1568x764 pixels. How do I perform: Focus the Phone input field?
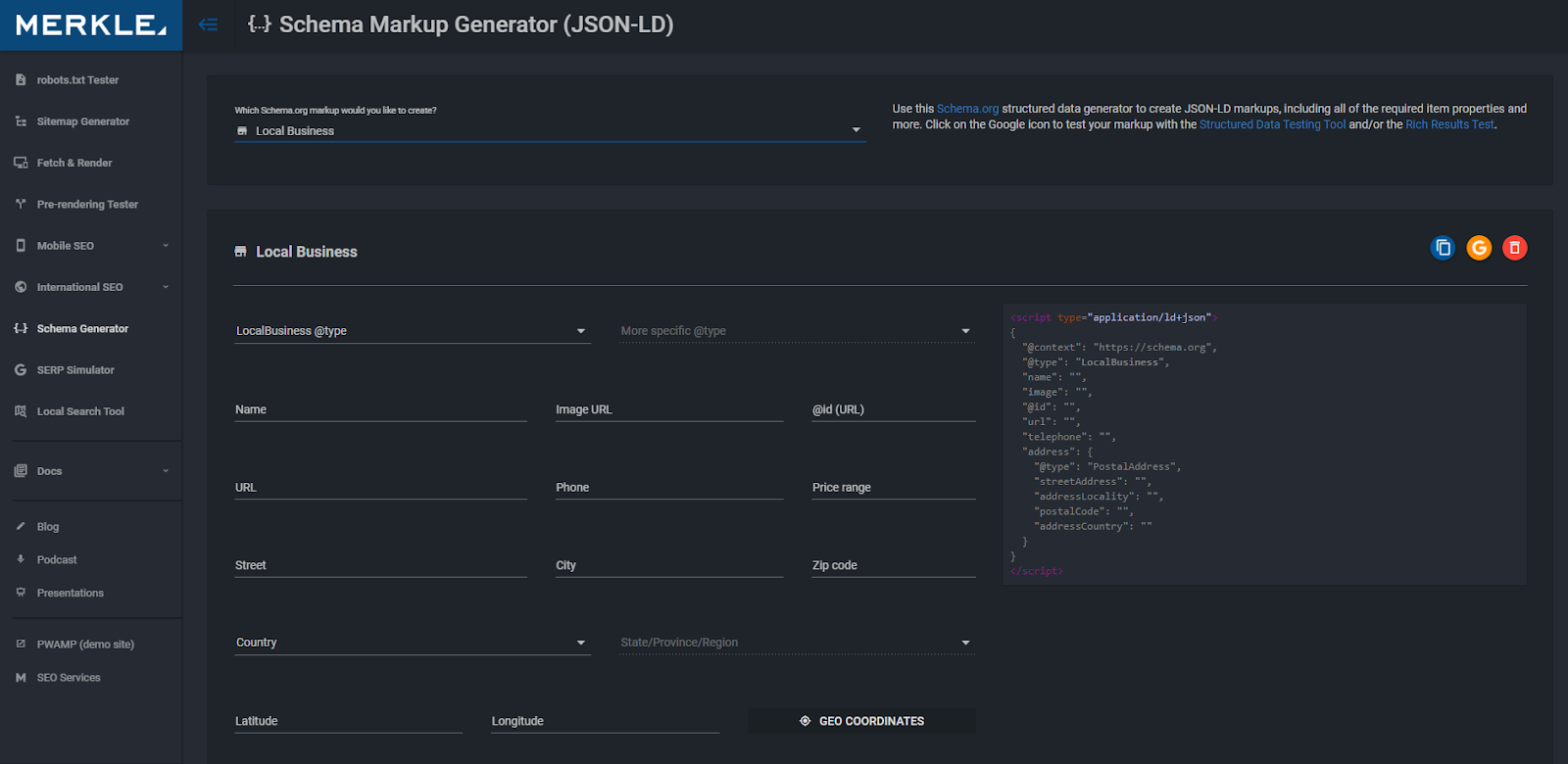click(669, 487)
